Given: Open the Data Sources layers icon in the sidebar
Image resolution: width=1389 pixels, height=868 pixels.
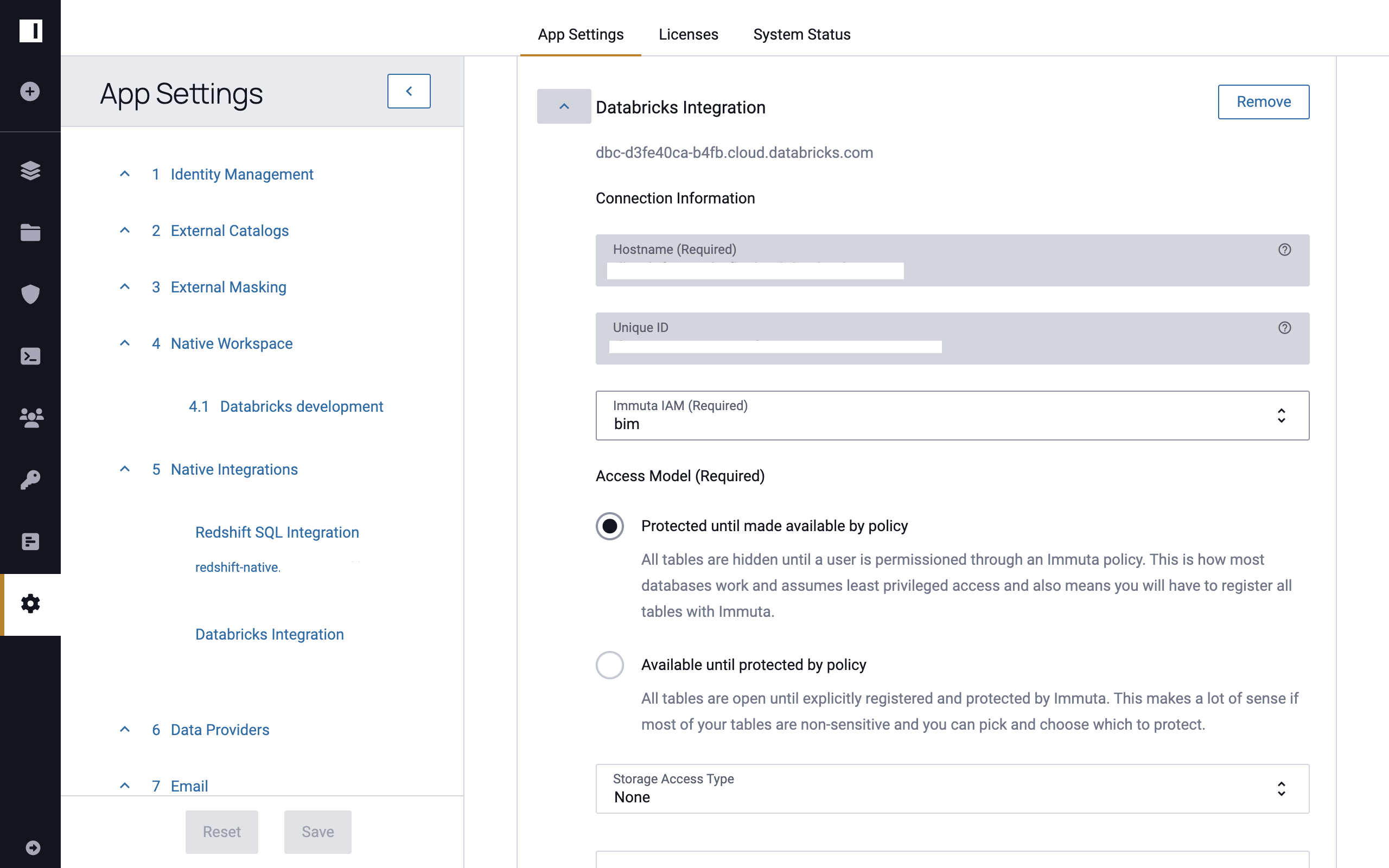Looking at the screenshot, I should point(30,170).
